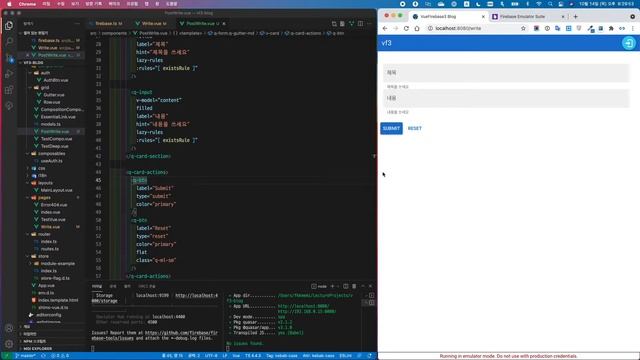Viewport: 640px width, 360px height.
Task: Click the master branch in status bar
Action: point(25,356)
